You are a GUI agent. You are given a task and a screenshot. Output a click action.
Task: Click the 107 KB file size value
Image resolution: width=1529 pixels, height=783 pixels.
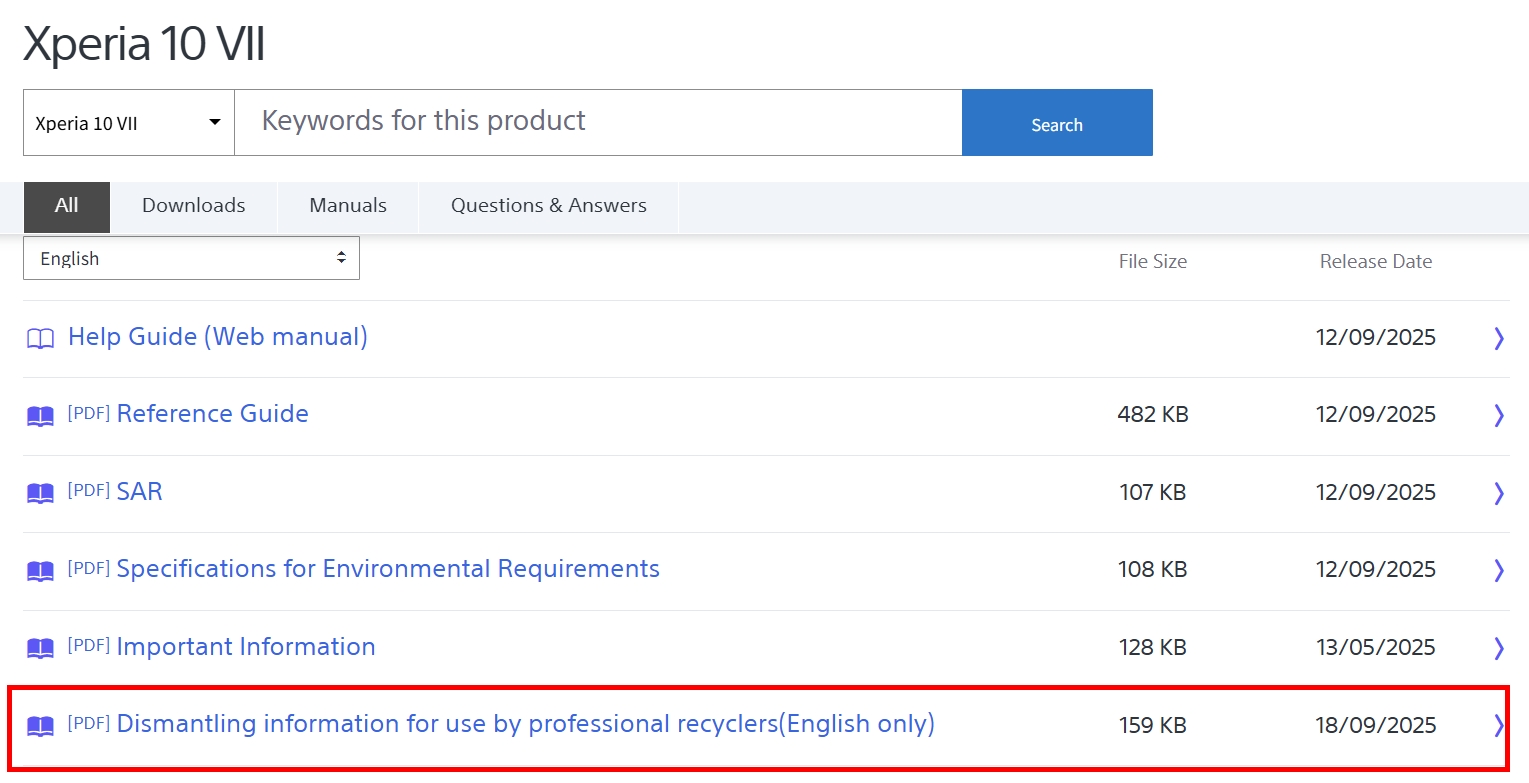pyautogui.click(x=1153, y=493)
